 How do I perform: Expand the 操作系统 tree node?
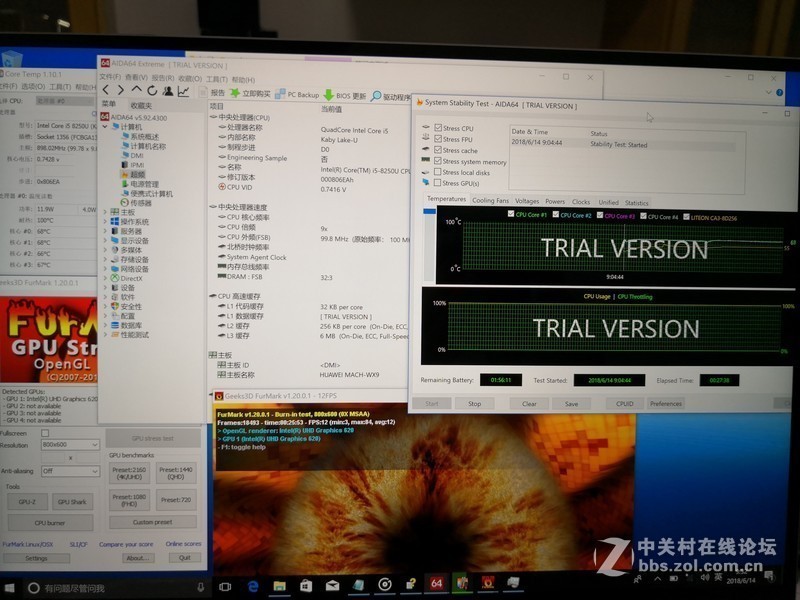(x=105, y=221)
